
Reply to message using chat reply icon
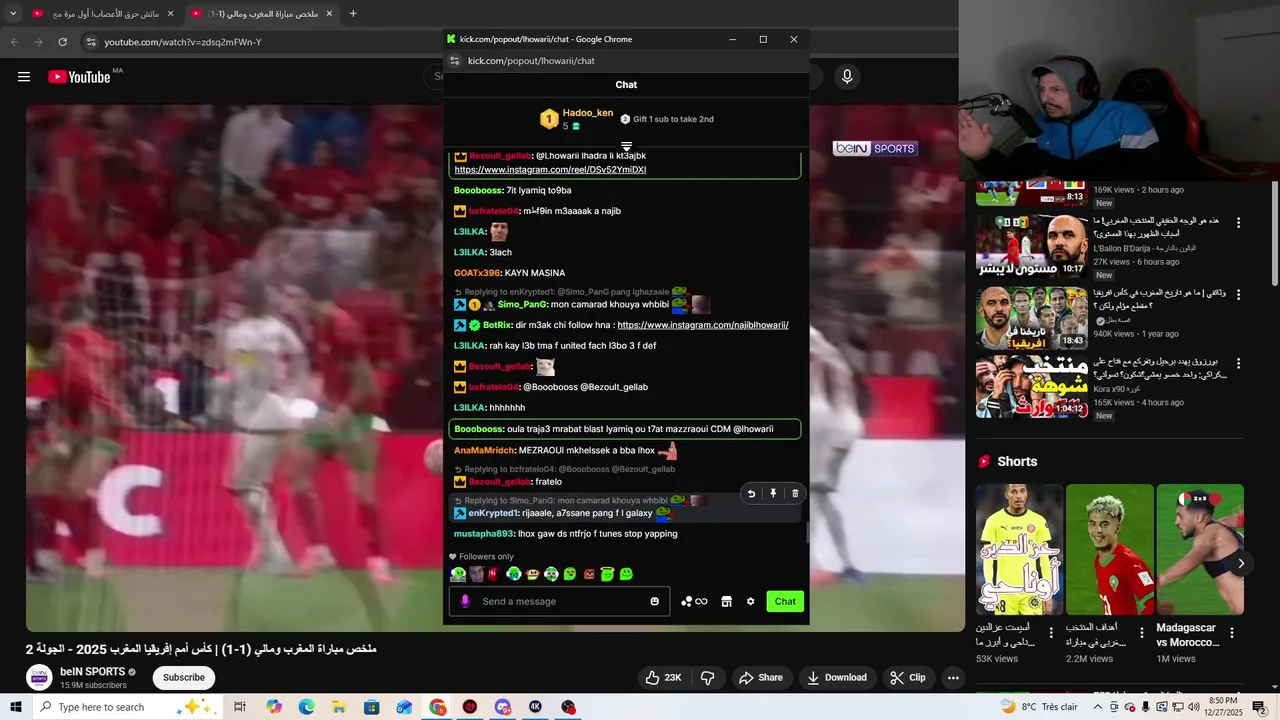751,494
